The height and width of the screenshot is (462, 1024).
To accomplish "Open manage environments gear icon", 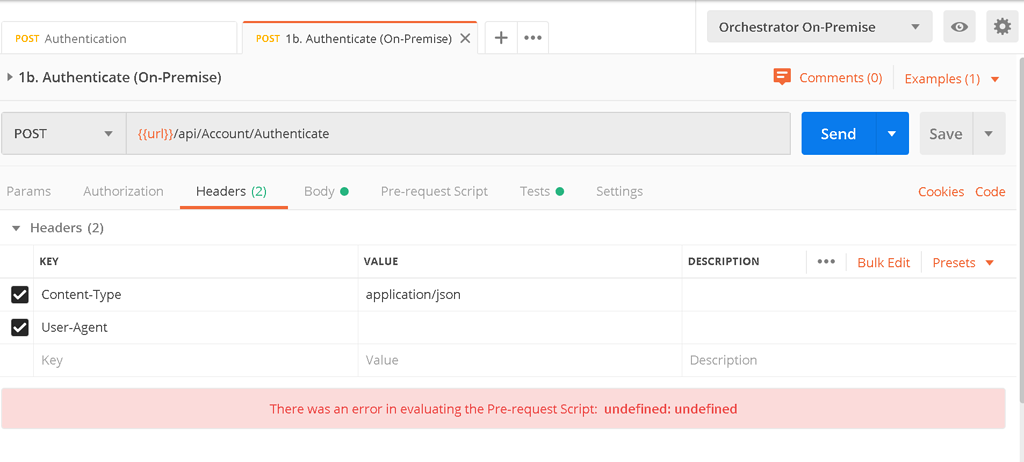I will pyautogui.click(x=1001, y=27).
